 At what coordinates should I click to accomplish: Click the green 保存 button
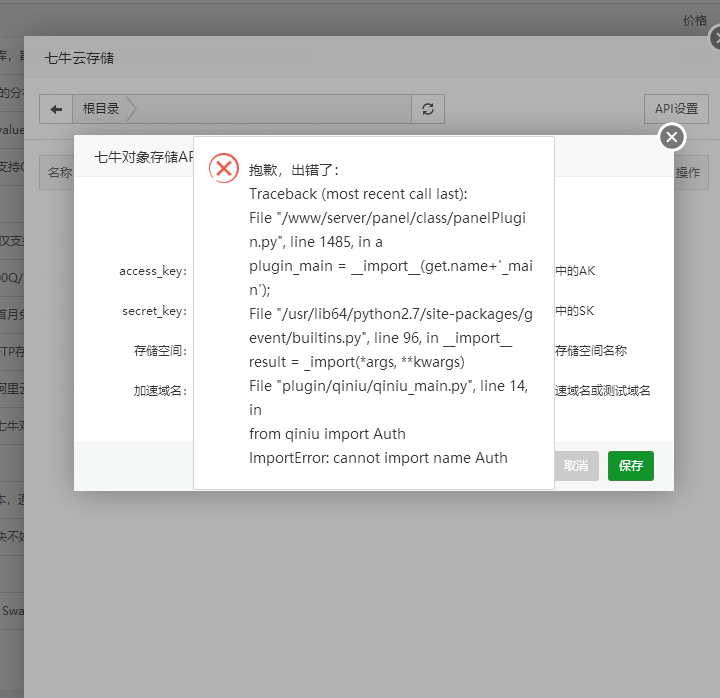[630, 466]
